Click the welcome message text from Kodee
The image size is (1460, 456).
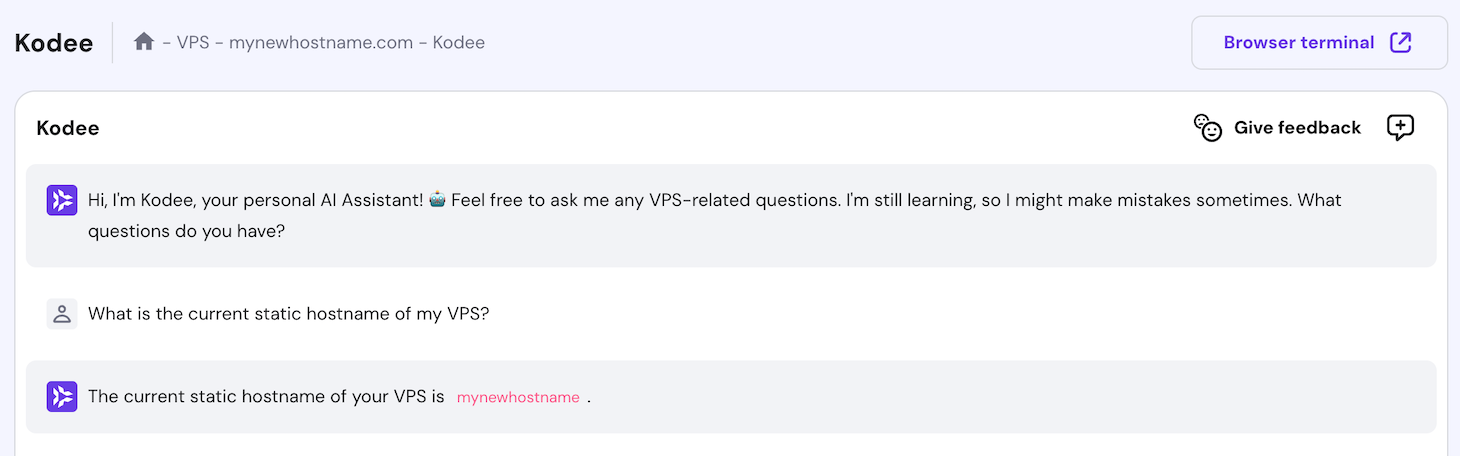[700, 200]
